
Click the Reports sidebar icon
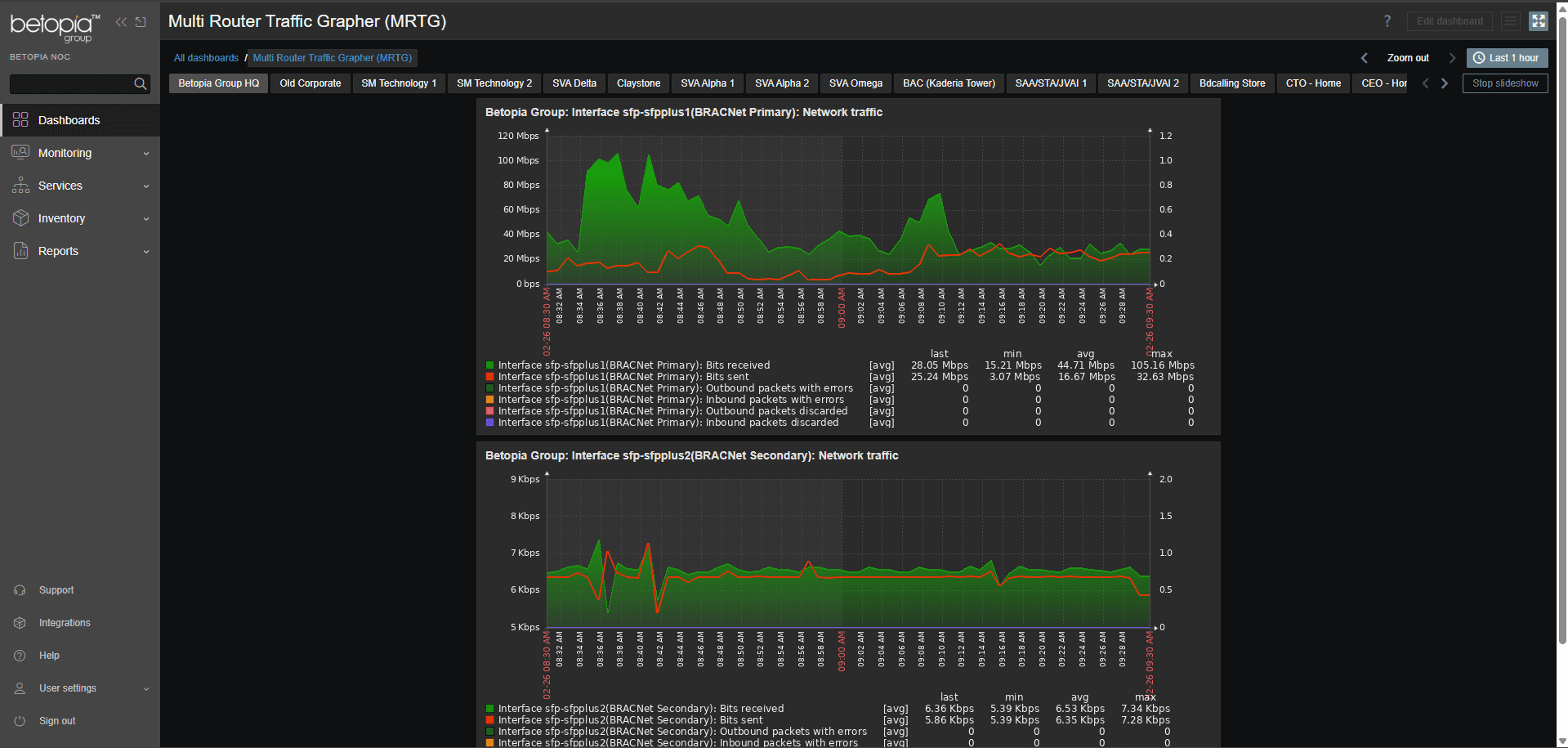20,251
